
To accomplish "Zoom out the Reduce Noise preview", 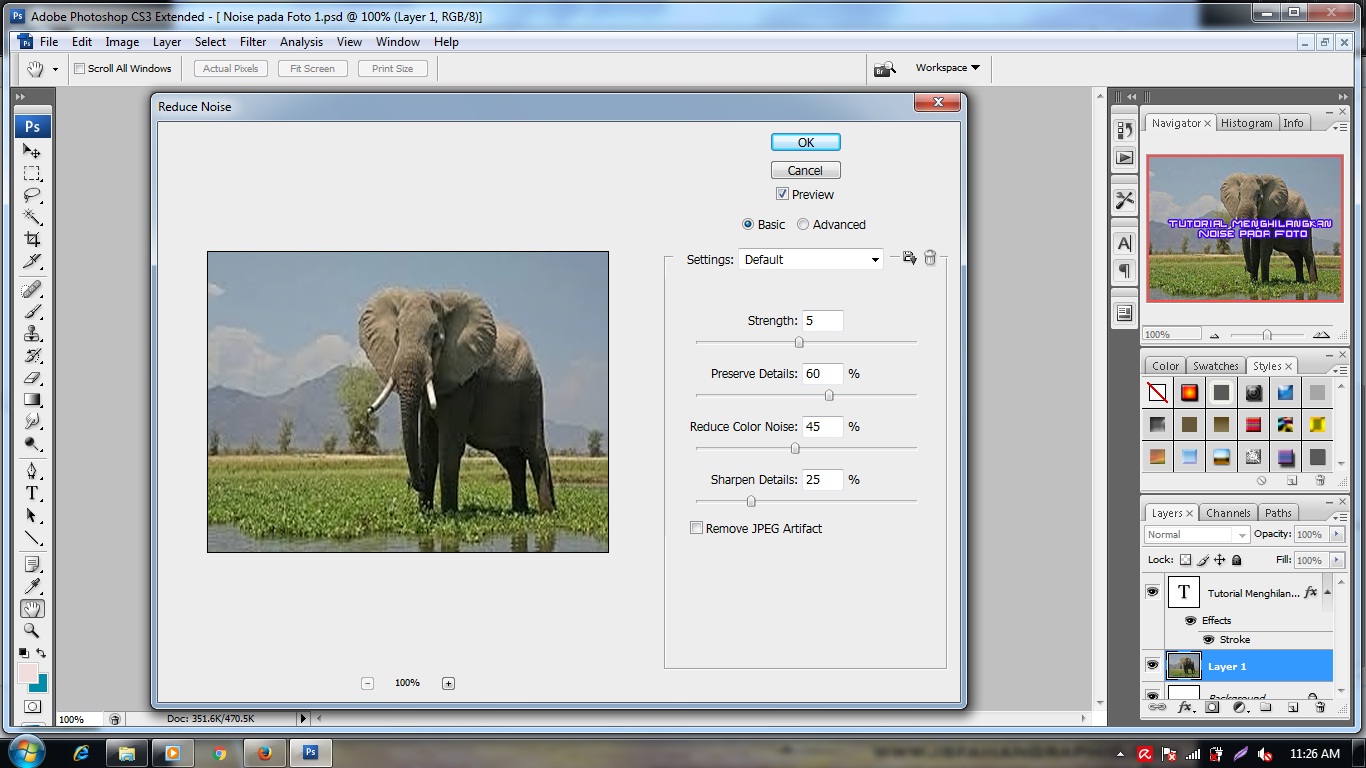I will pos(368,683).
